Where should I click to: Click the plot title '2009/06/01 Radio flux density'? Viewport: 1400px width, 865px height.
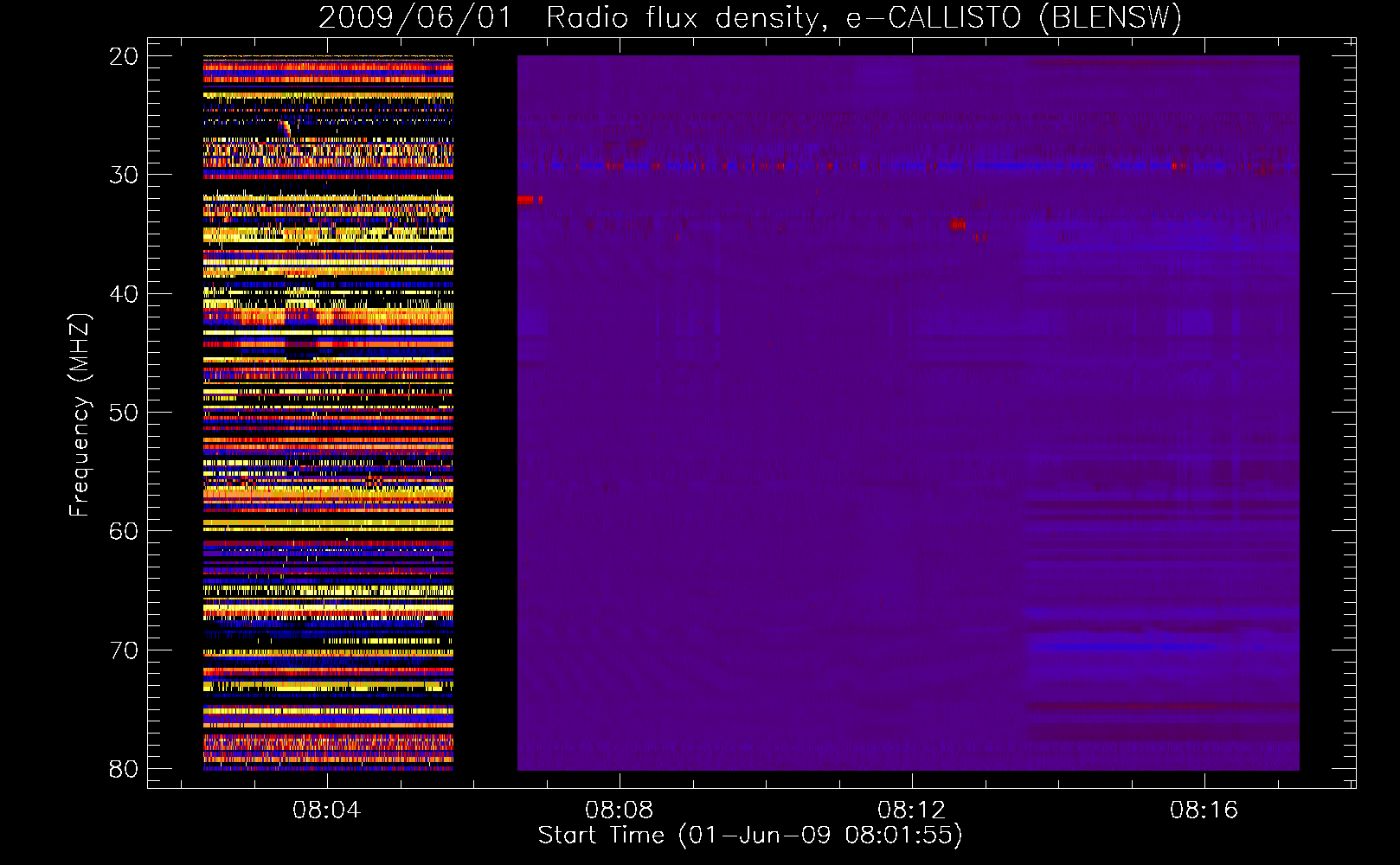click(x=572, y=18)
